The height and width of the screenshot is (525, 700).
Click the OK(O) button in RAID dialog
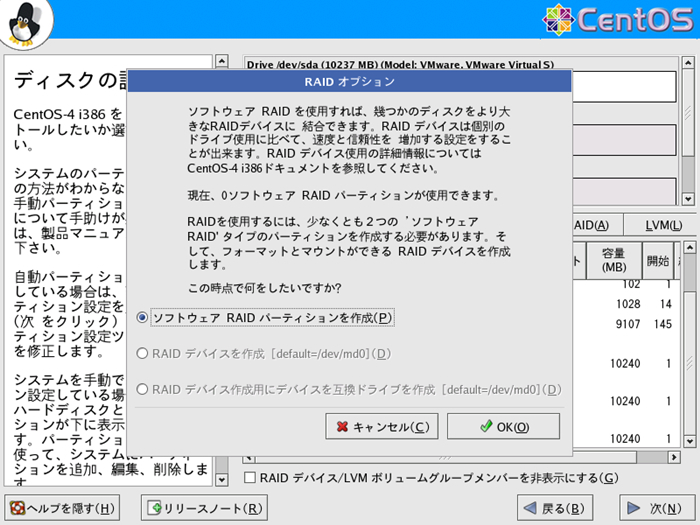(503, 427)
